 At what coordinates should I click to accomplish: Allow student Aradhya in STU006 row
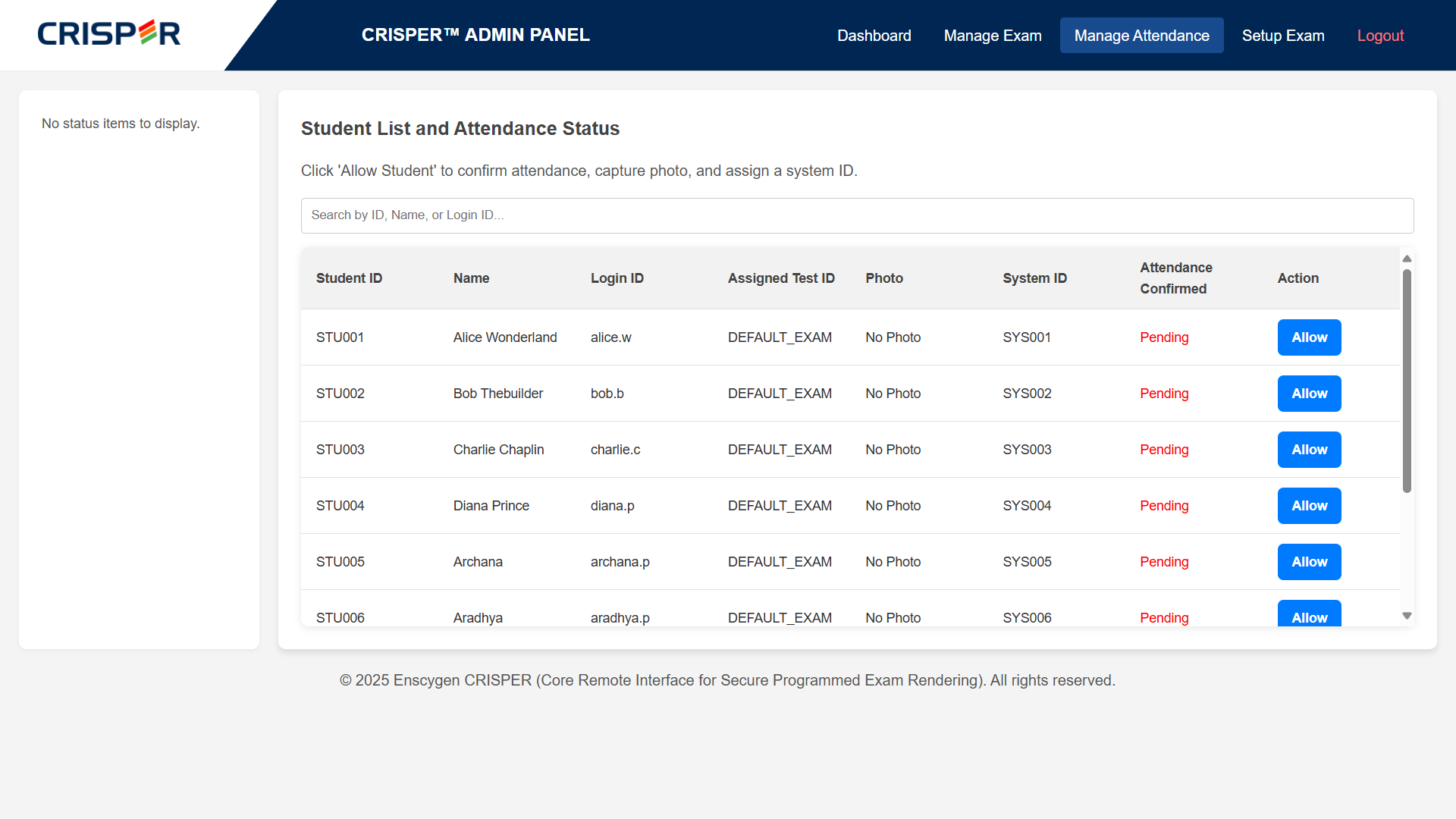tap(1309, 613)
